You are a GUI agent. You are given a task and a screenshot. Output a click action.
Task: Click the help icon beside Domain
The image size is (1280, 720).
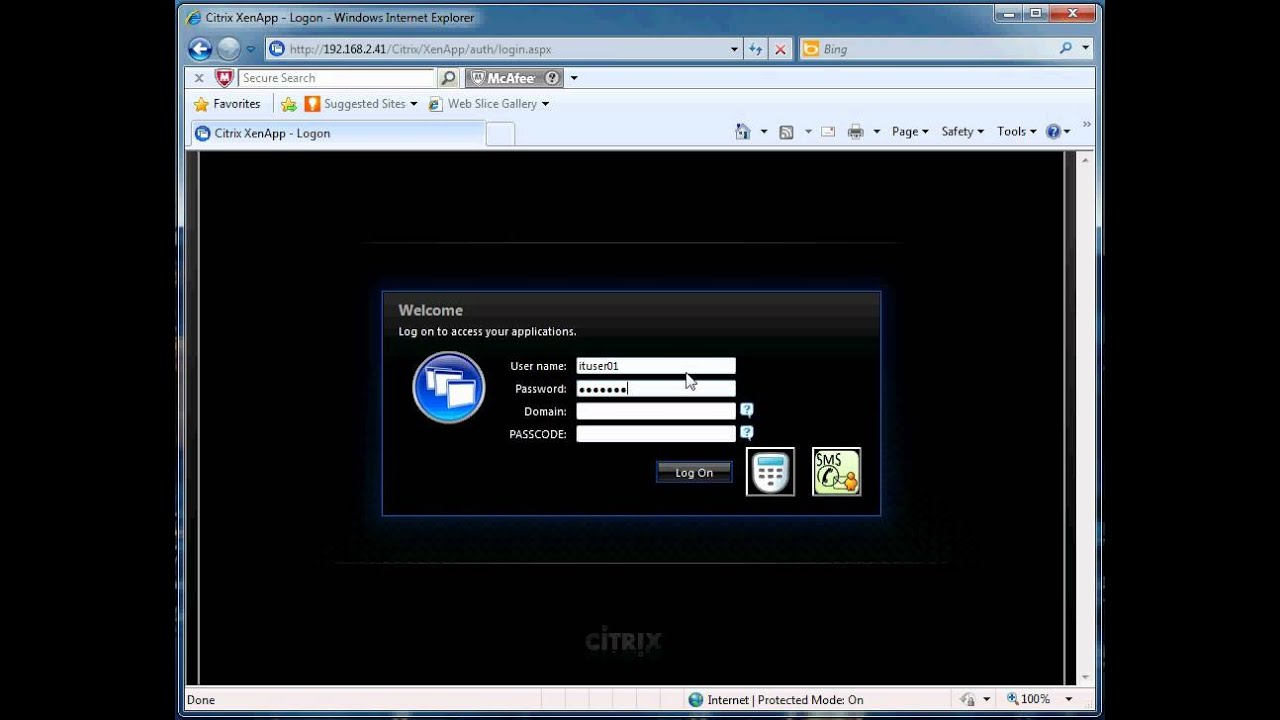coord(747,410)
